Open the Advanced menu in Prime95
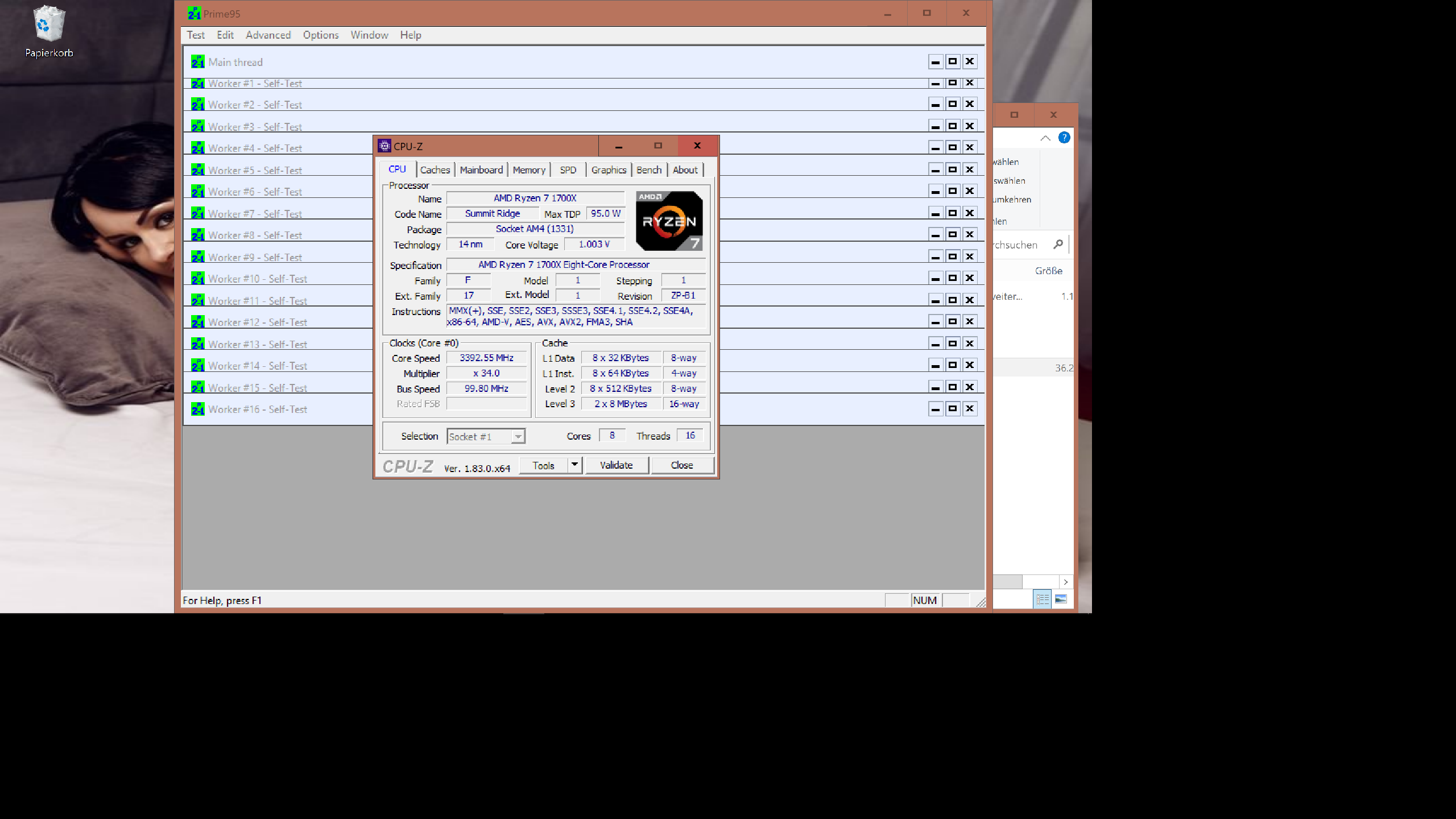 coord(268,35)
